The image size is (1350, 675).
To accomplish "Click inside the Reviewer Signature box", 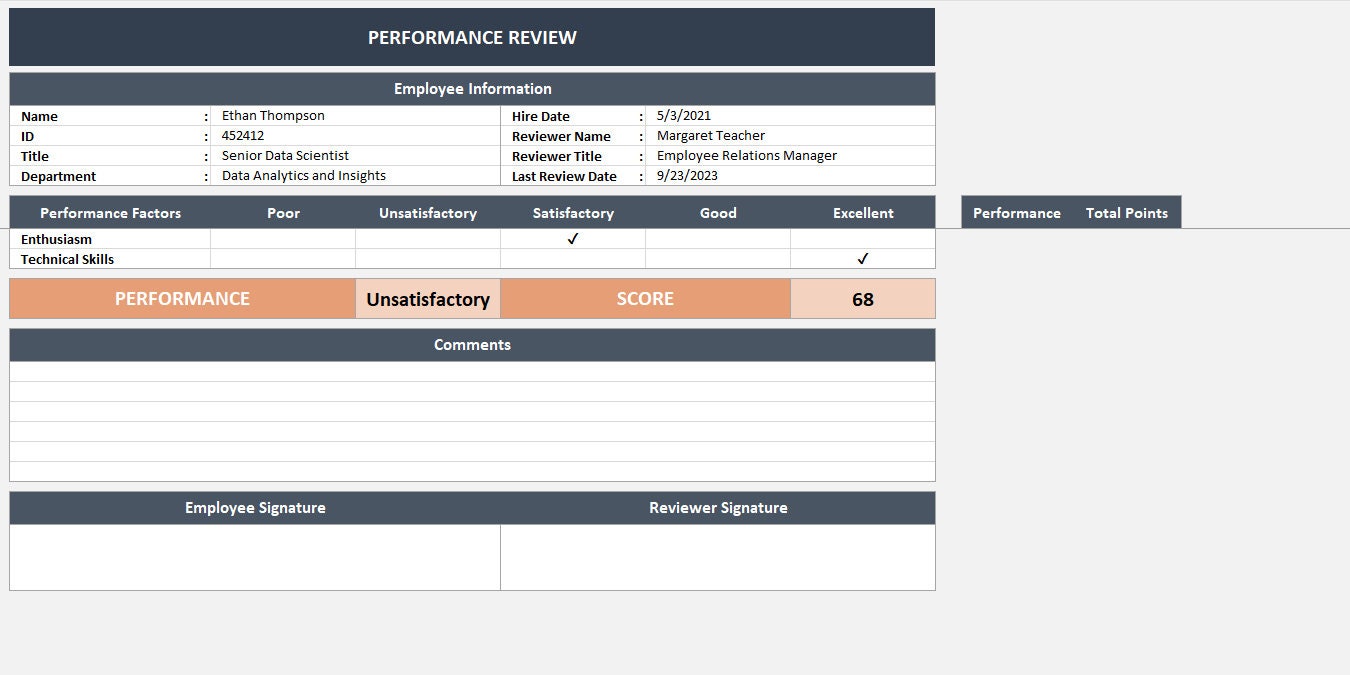I will pyautogui.click(x=717, y=555).
